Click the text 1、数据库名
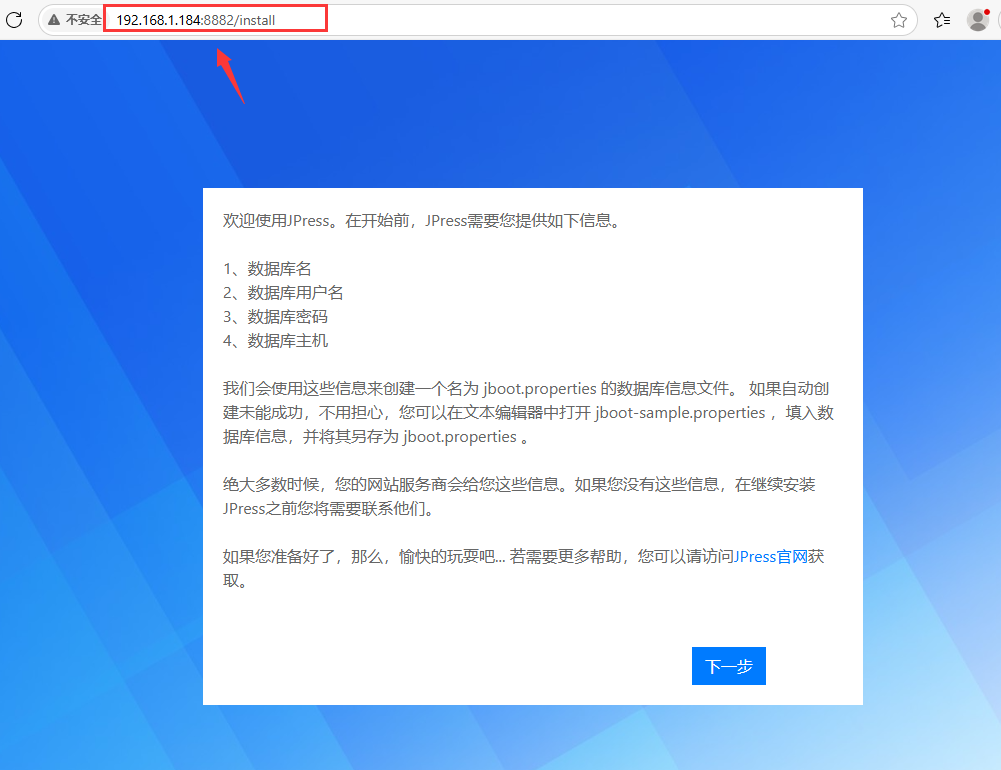The width and height of the screenshot is (1001, 770). coord(267,269)
